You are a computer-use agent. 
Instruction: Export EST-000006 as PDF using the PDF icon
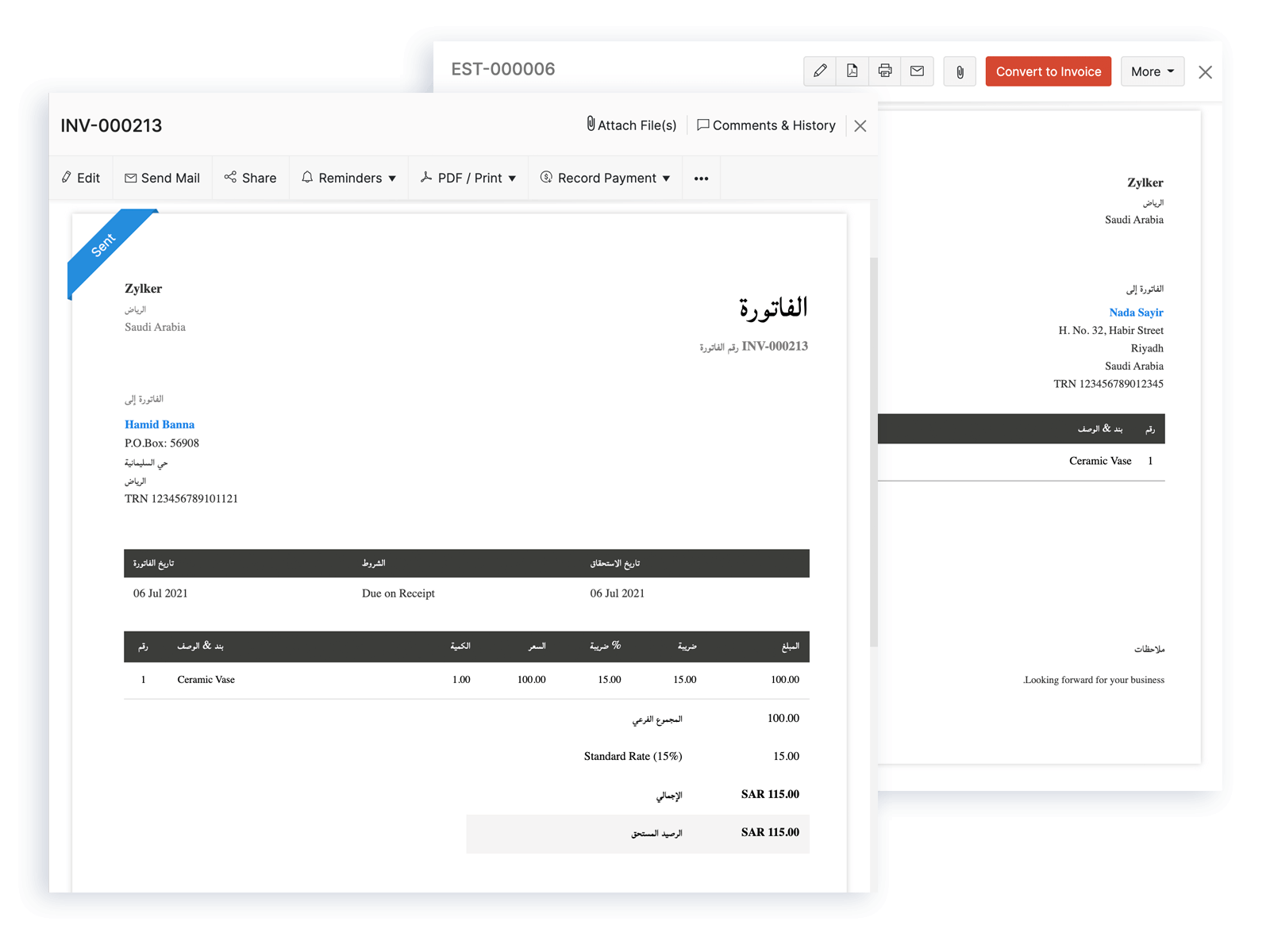point(852,71)
